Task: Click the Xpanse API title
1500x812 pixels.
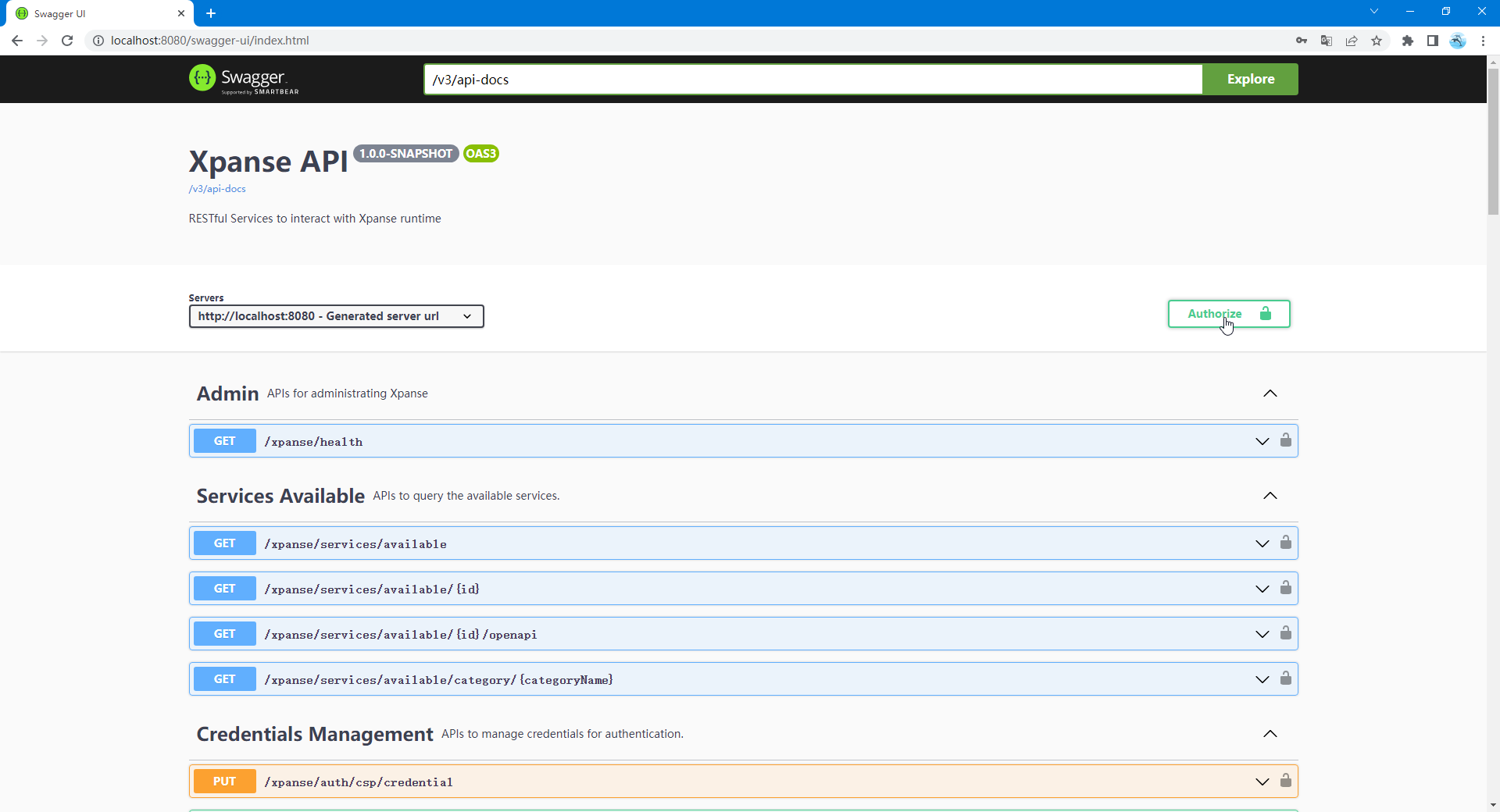Action: [268, 162]
